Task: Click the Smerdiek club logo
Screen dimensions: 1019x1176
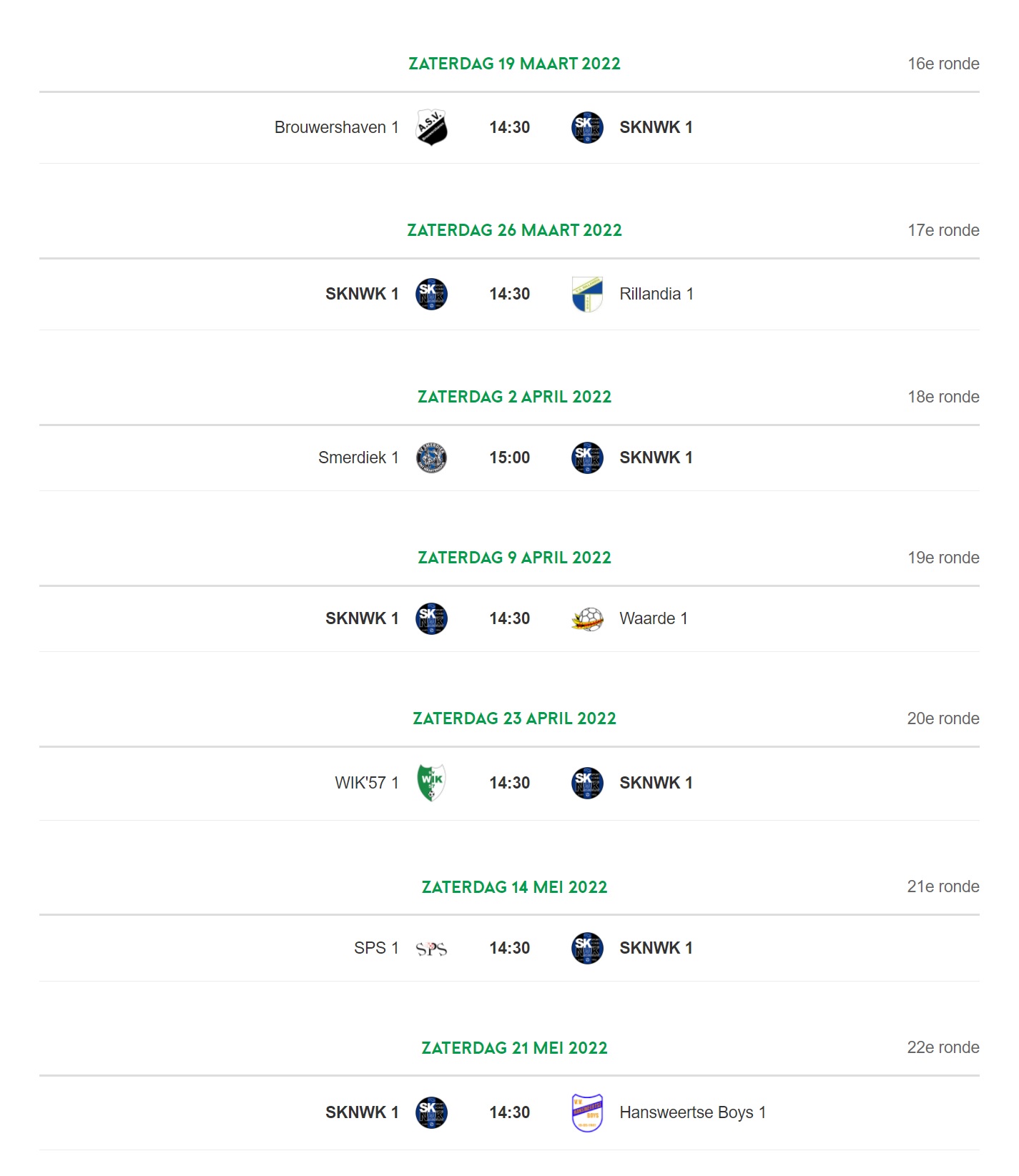Action: pos(431,458)
